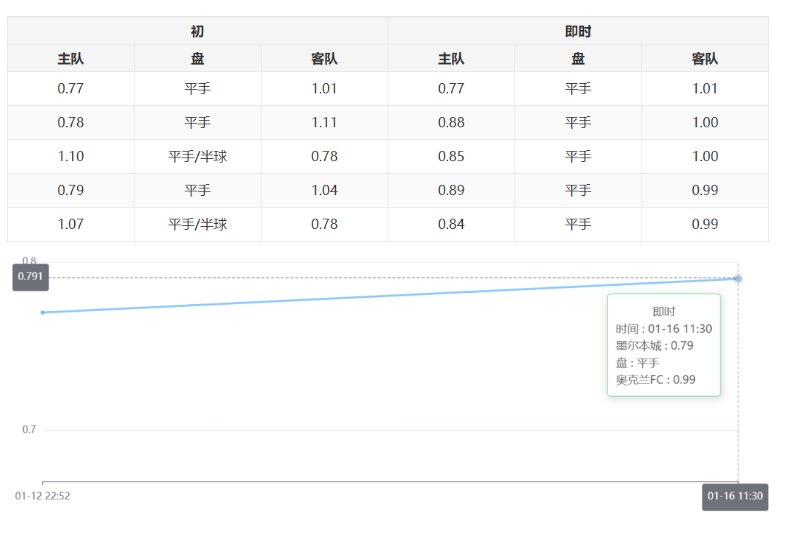This screenshot has width=793, height=535.
Task: Select the 1.11 initial away odds cell
Action: click(324, 123)
